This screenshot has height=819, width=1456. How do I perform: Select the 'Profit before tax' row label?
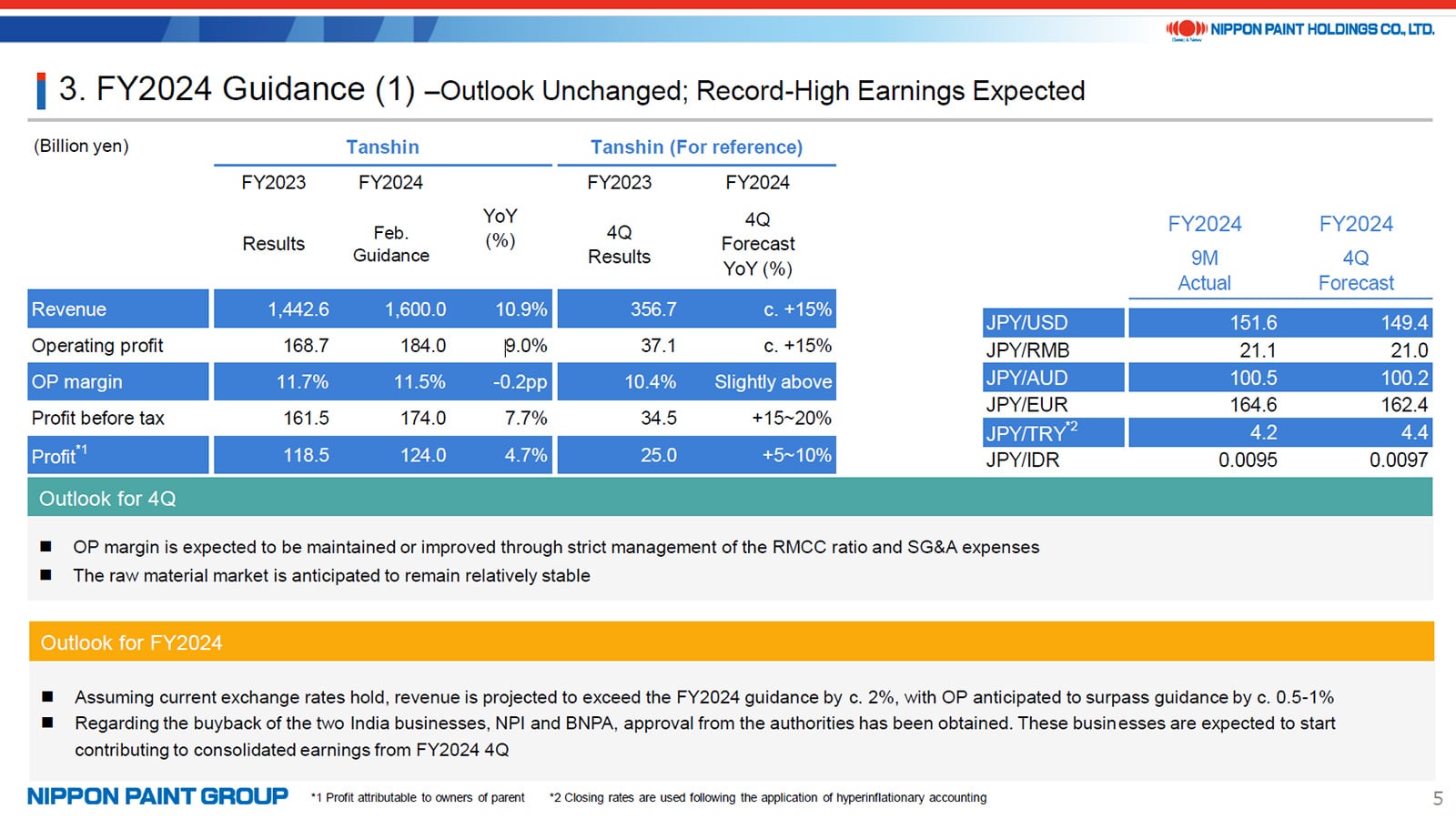[98, 419]
